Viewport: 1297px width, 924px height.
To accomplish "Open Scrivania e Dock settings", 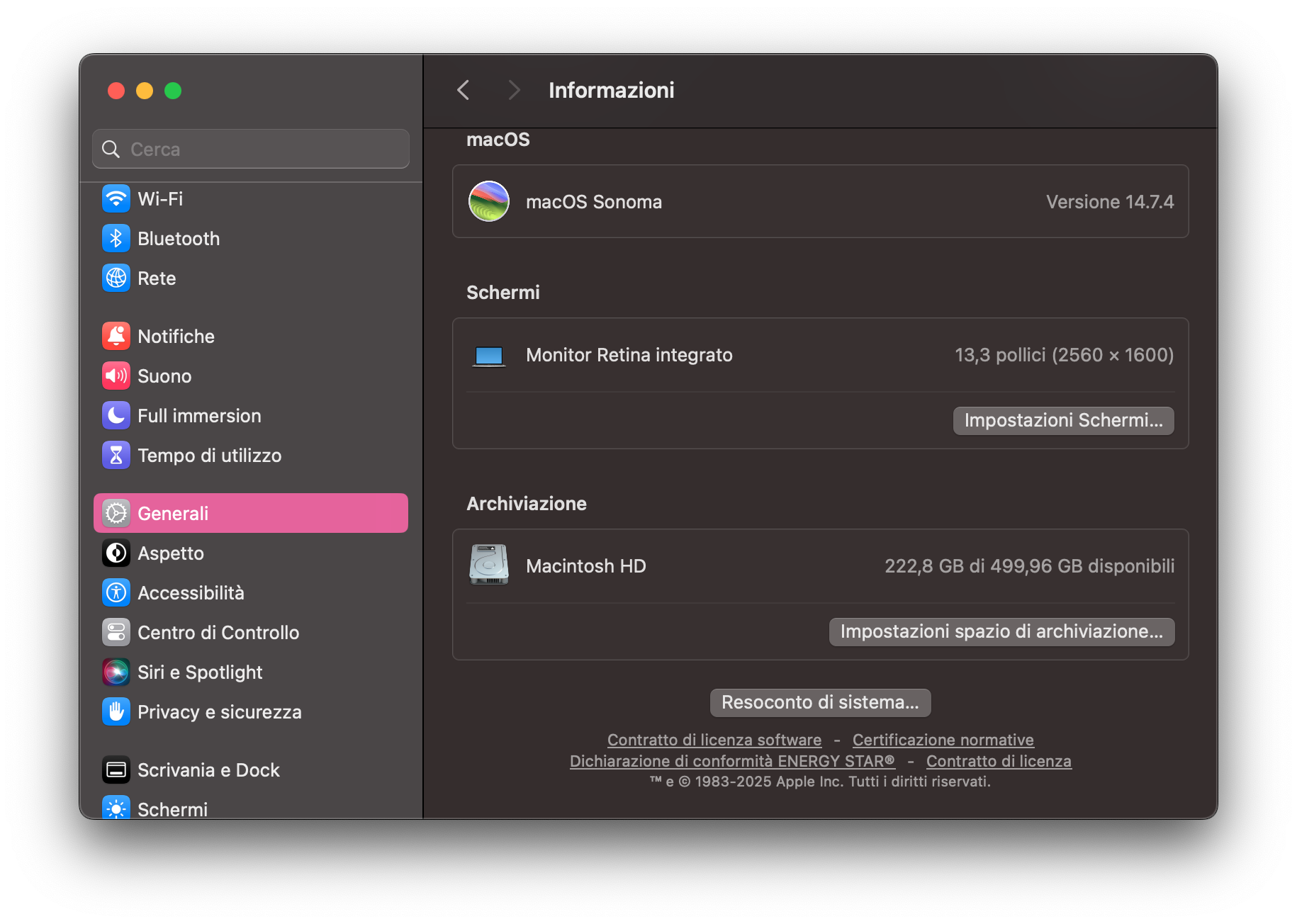I will pos(208,770).
